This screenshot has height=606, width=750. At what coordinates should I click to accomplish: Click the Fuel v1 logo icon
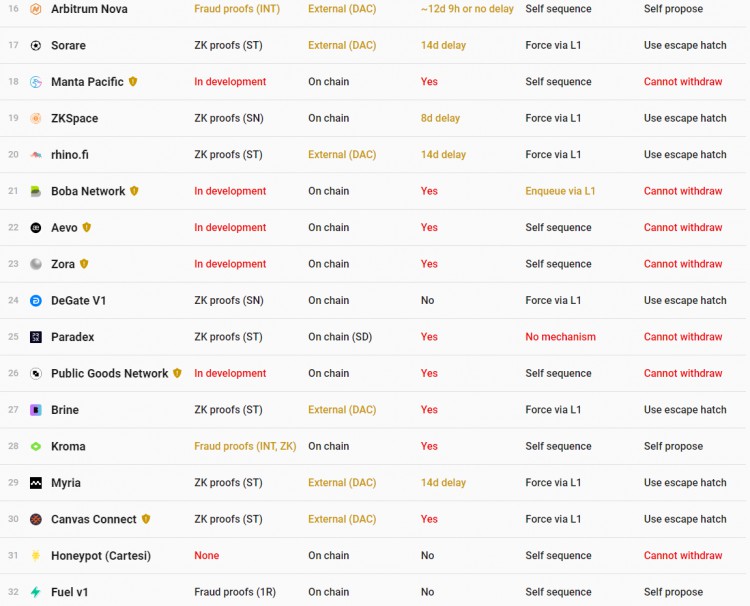(x=36, y=592)
